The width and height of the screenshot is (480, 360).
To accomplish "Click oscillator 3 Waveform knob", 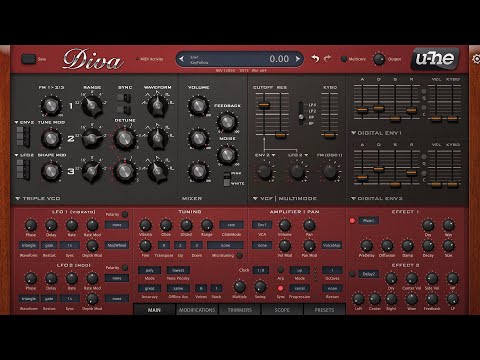I will pos(157,171).
